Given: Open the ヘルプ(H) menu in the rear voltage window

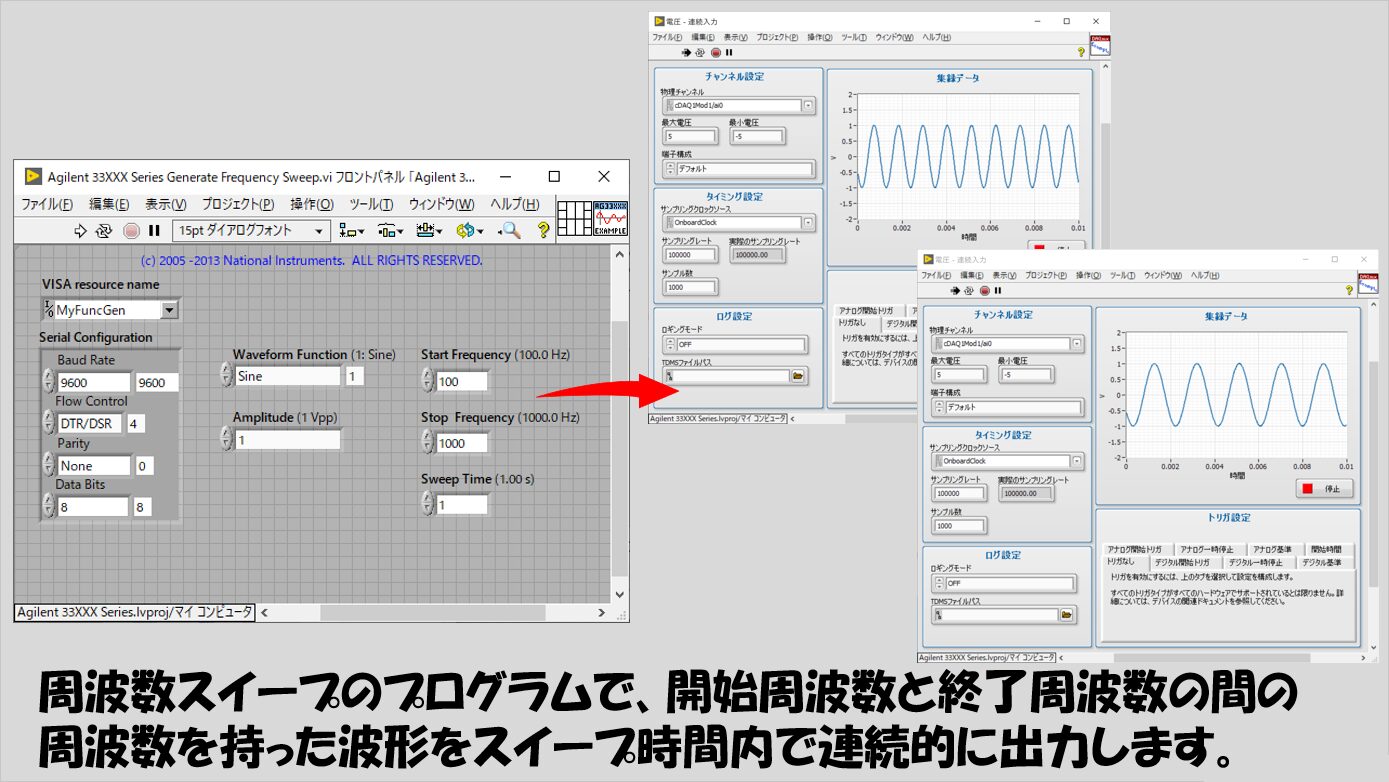Looking at the screenshot, I should pos(937,37).
